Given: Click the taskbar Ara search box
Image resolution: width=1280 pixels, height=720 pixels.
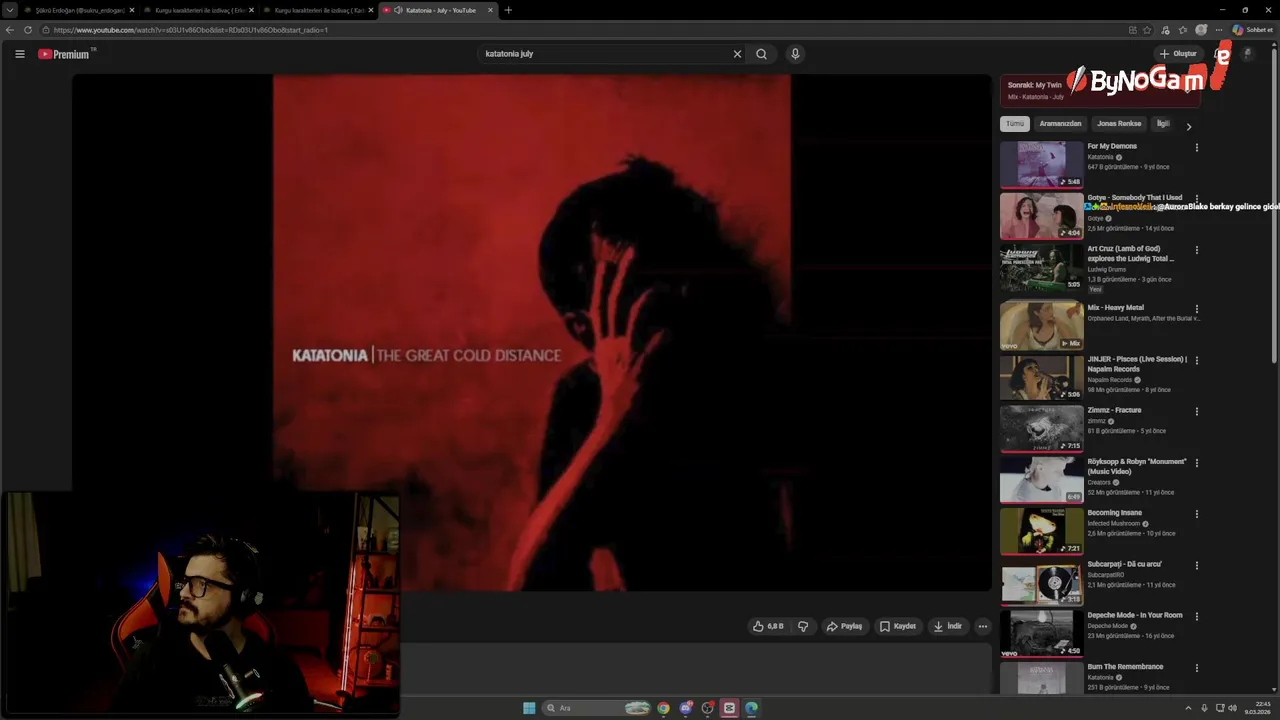Looking at the screenshot, I should (598, 708).
